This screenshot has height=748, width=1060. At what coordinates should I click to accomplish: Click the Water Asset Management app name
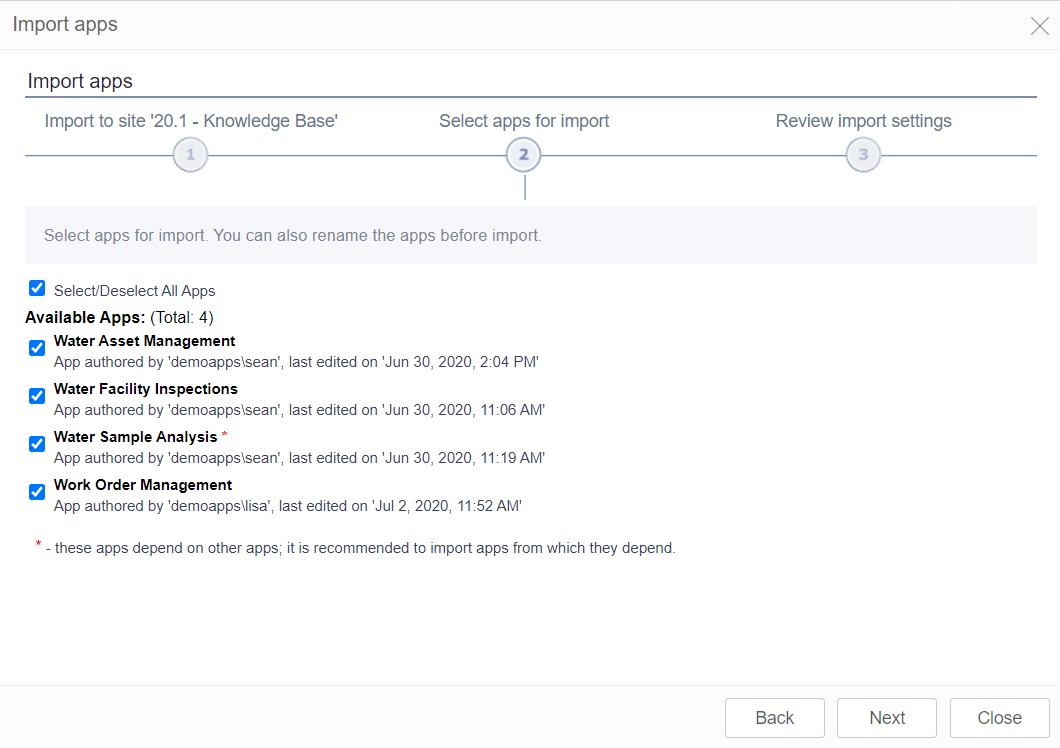145,341
